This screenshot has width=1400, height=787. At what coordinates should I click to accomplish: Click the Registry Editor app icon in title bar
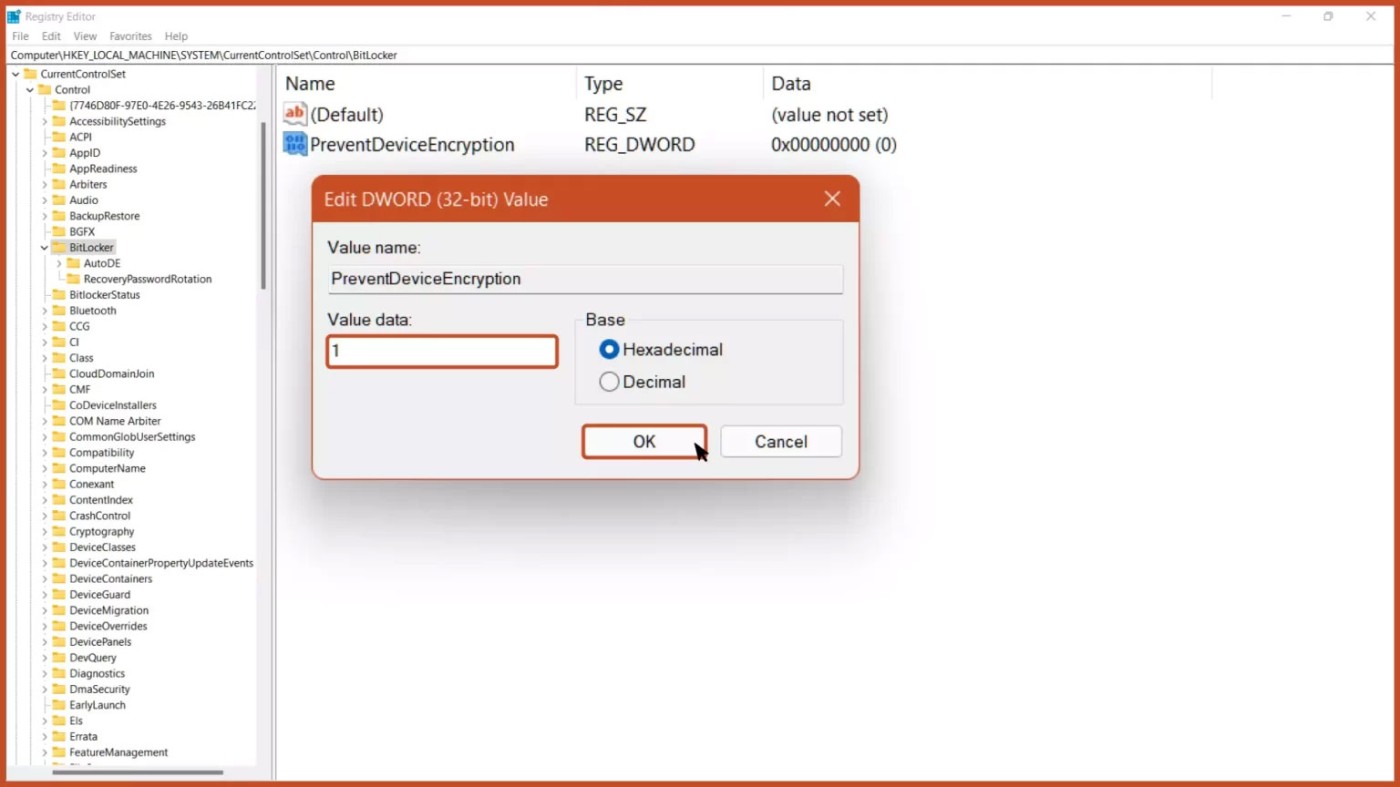pyautogui.click(x=14, y=17)
